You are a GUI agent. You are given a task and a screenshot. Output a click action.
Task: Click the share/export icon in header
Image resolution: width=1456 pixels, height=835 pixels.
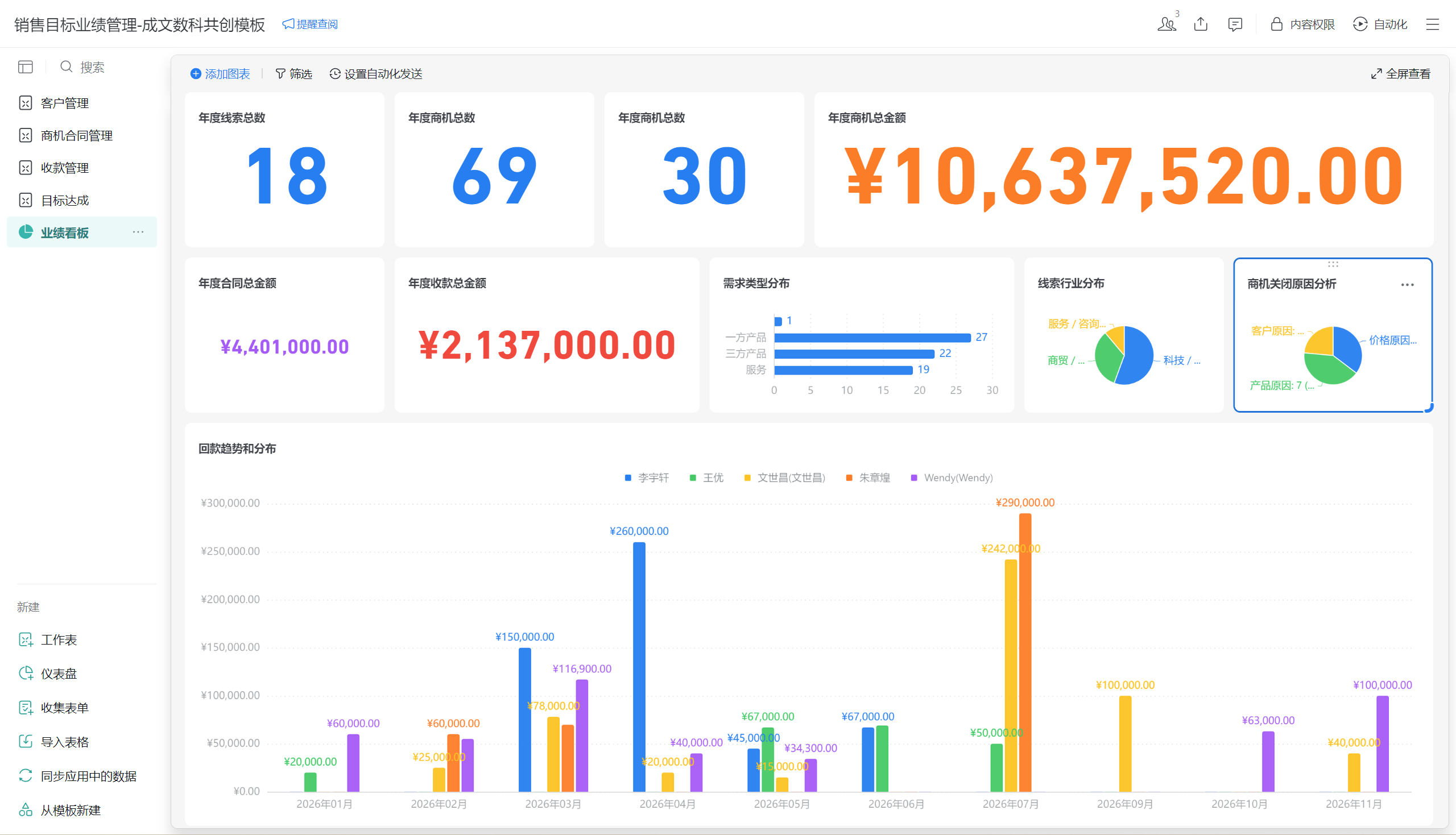pos(1201,24)
